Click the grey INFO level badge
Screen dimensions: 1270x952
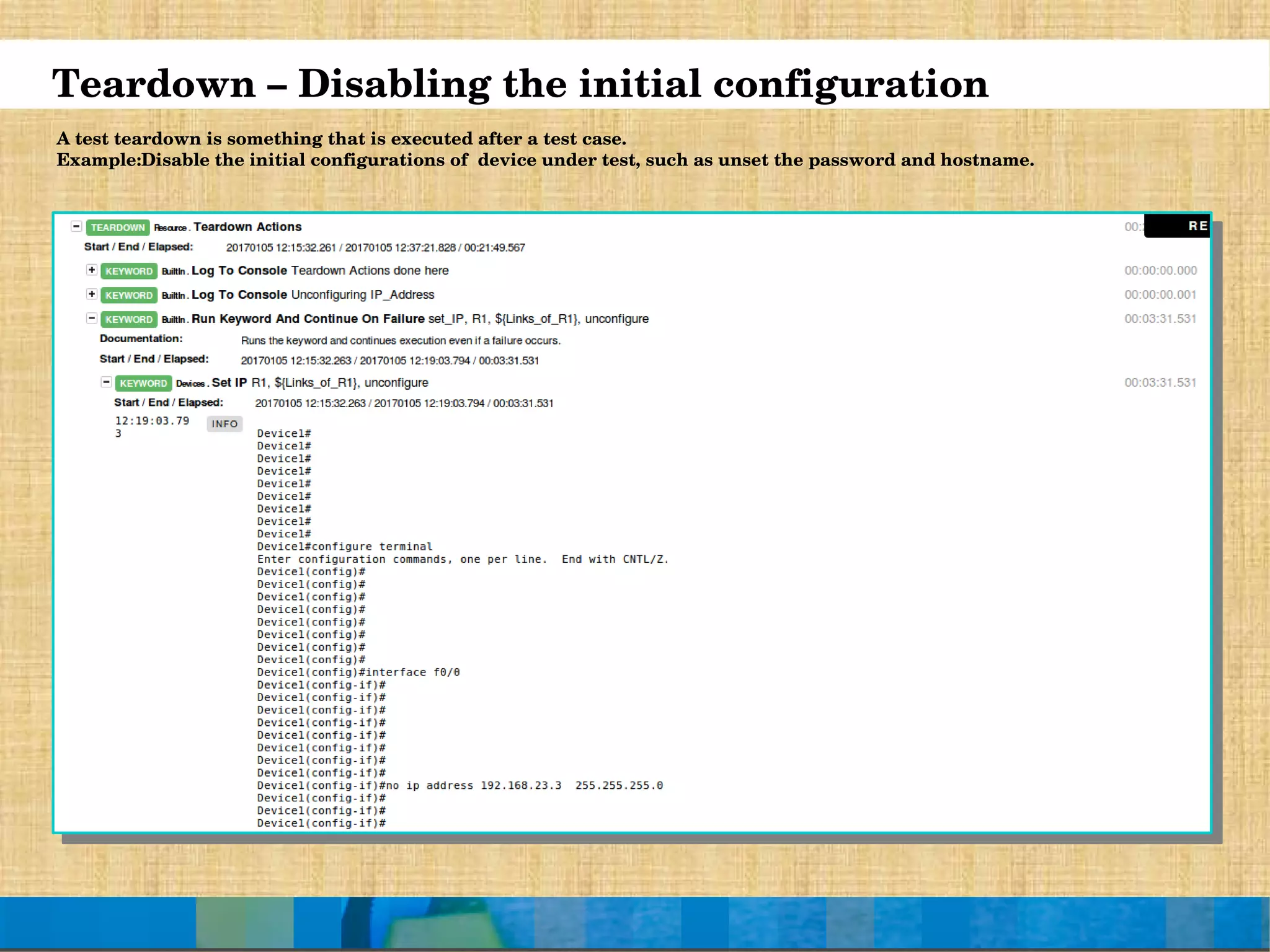224,424
